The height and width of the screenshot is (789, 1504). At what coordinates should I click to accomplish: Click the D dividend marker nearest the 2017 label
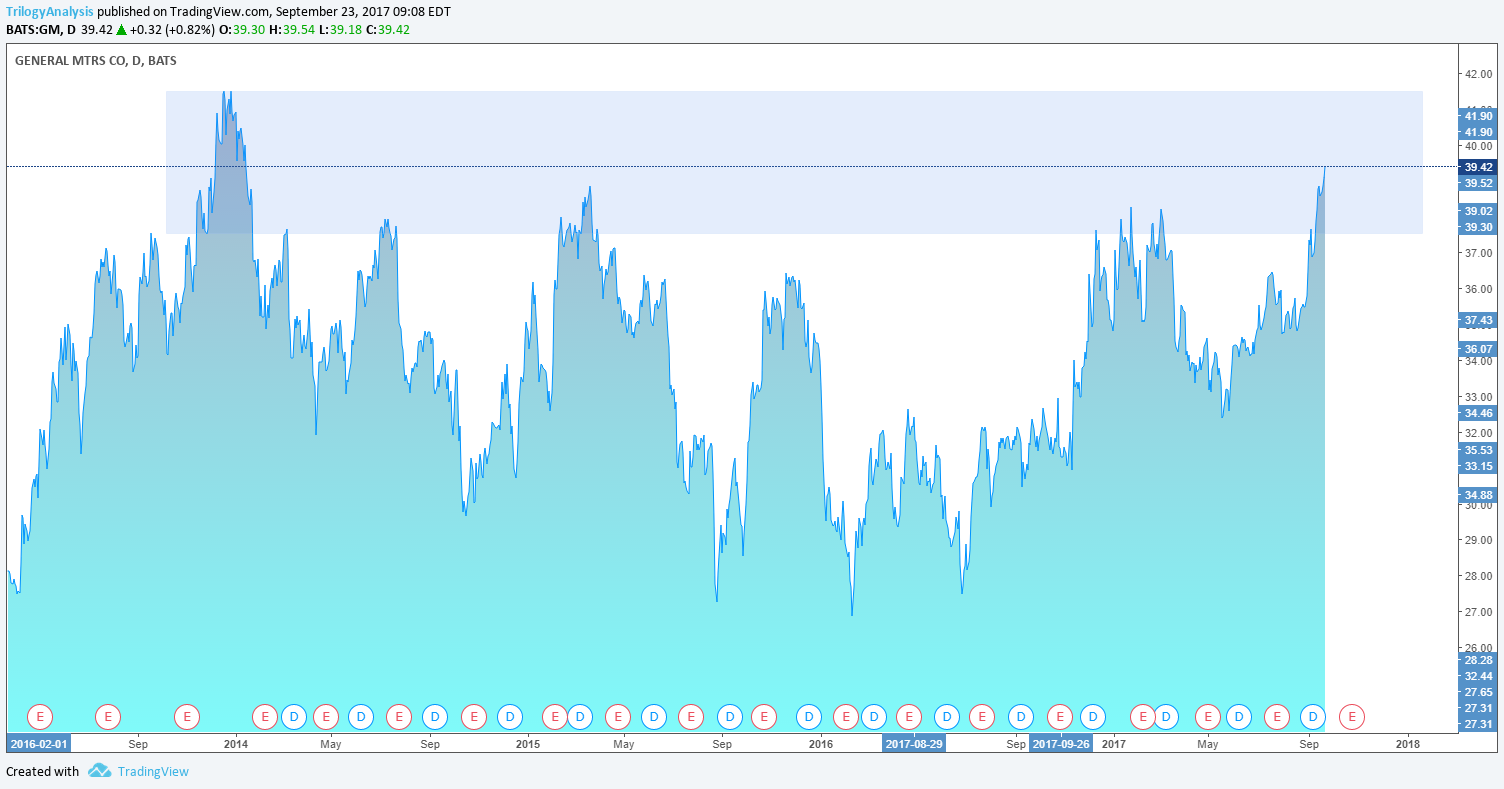tap(1093, 716)
